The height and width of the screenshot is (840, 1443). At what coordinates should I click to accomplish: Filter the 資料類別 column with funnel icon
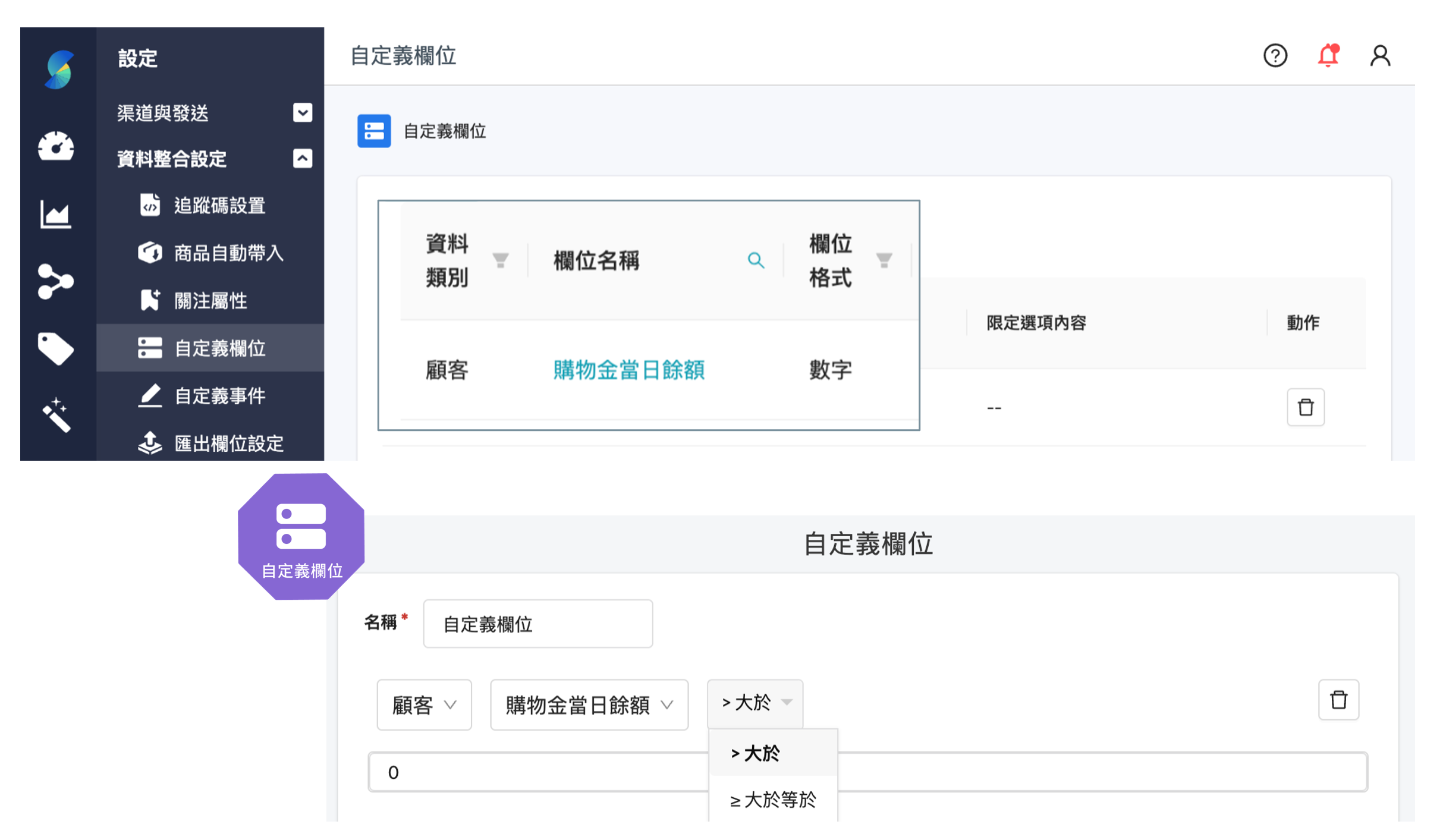[x=500, y=260]
